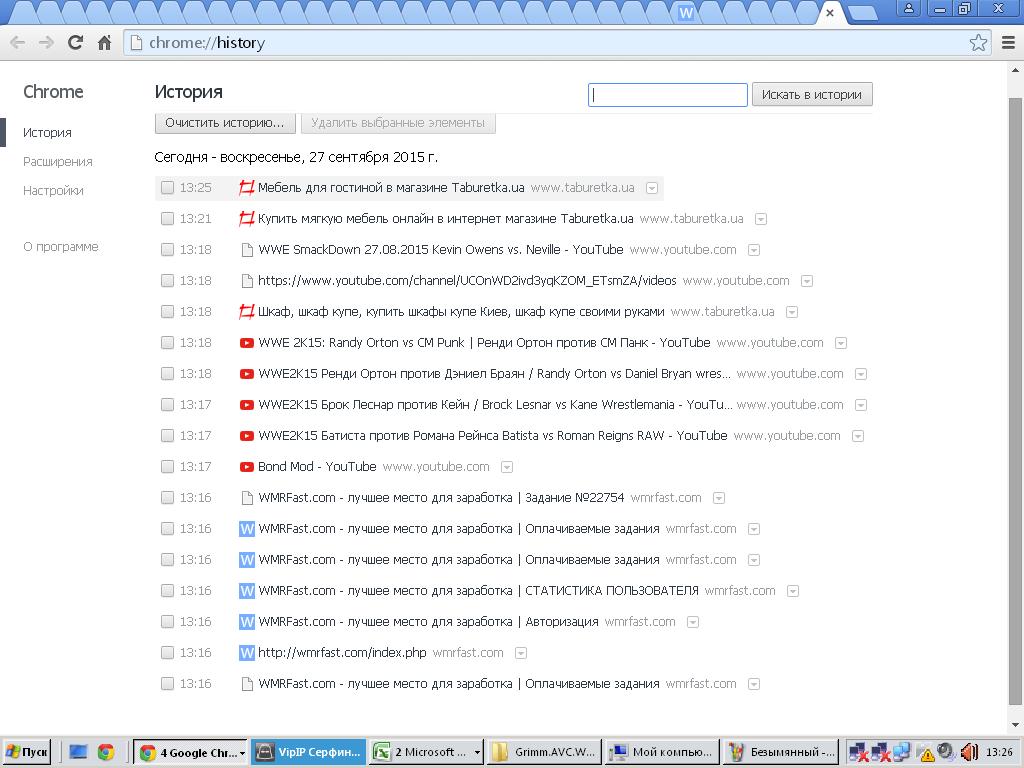The width and height of the screenshot is (1024, 768).
Task: Click Taburetka favicon of Шкаф, шкаф купе entry
Action: 246,312
